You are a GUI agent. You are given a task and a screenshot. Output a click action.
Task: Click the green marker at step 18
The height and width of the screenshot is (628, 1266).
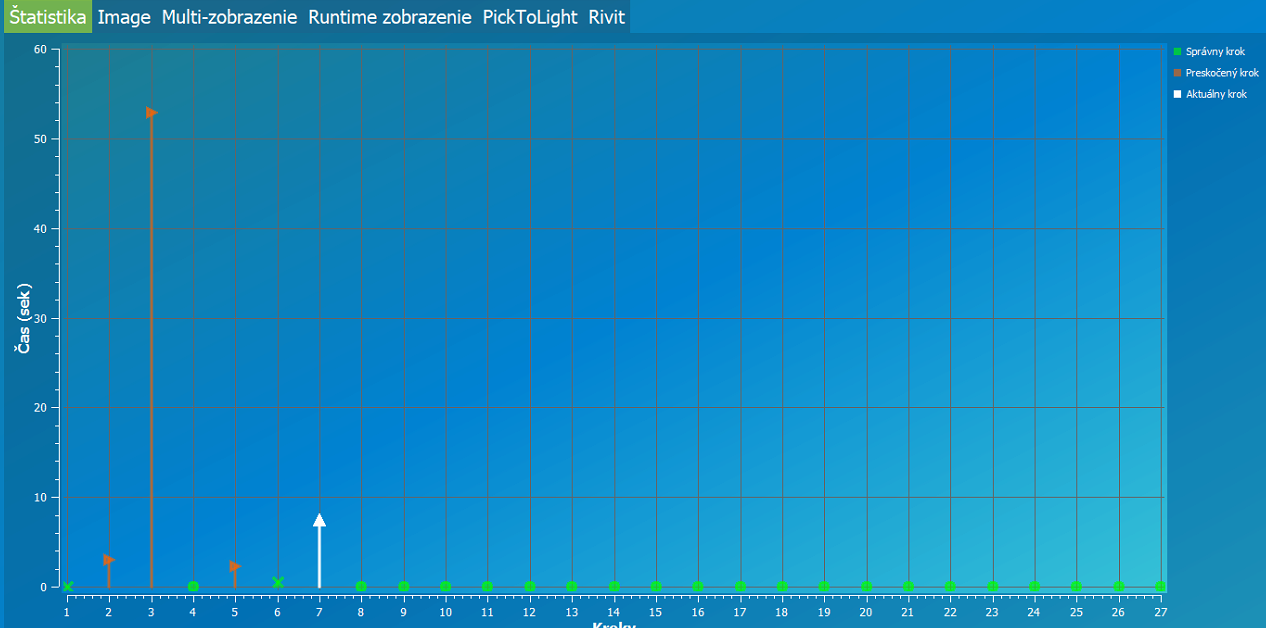coord(782,587)
